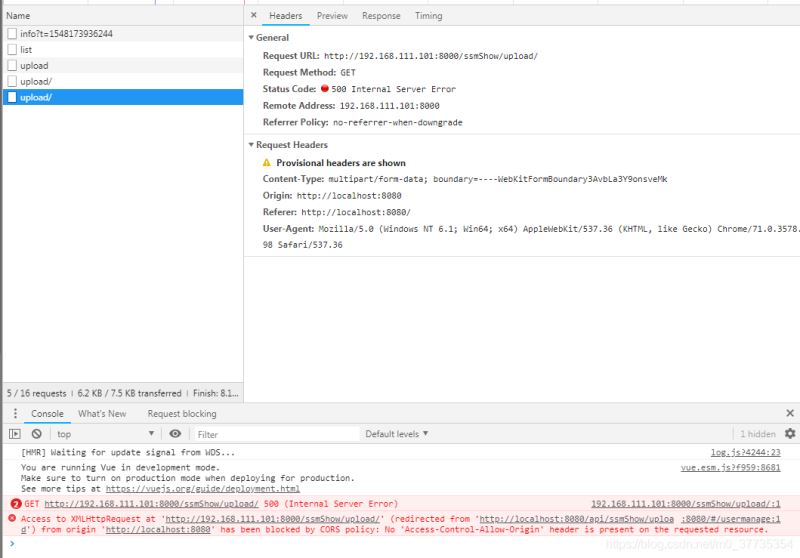Open the vue.esm.js?f959:8681 source link
This screenshot has width=800, height=558.
coord(731,468)
